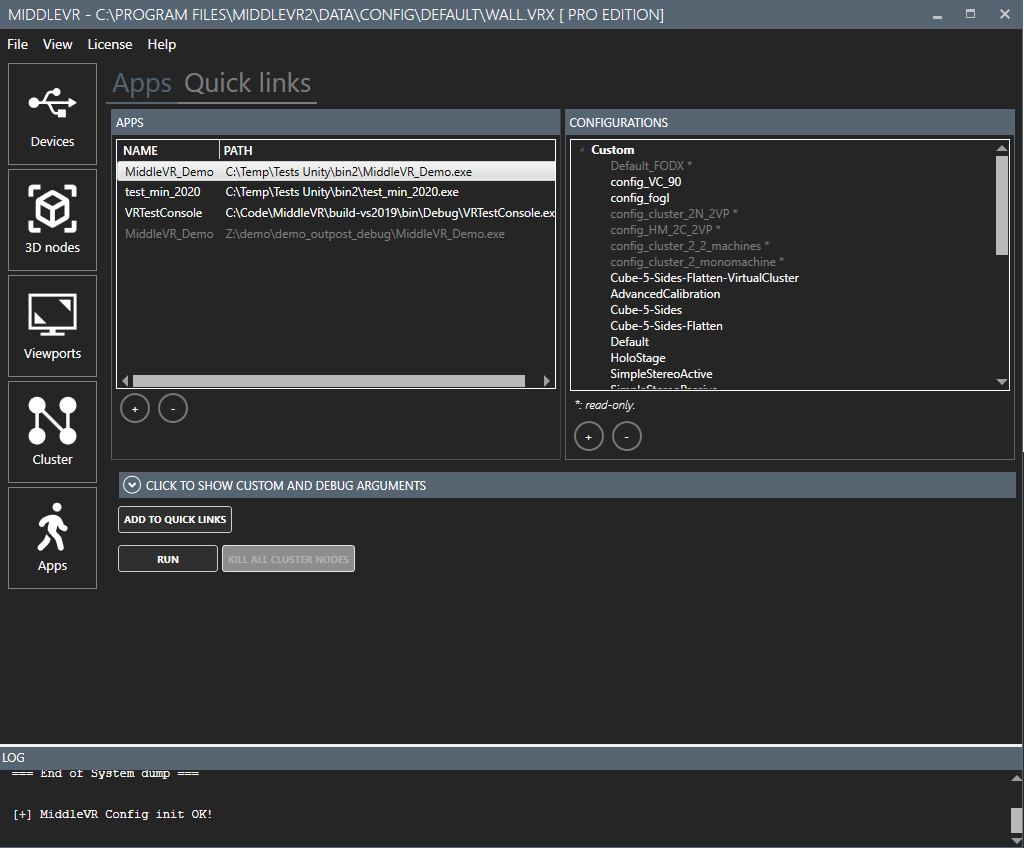Select the SimpleStereoActive configuration
Viewport: 1024px width, 848px height.
661,374
